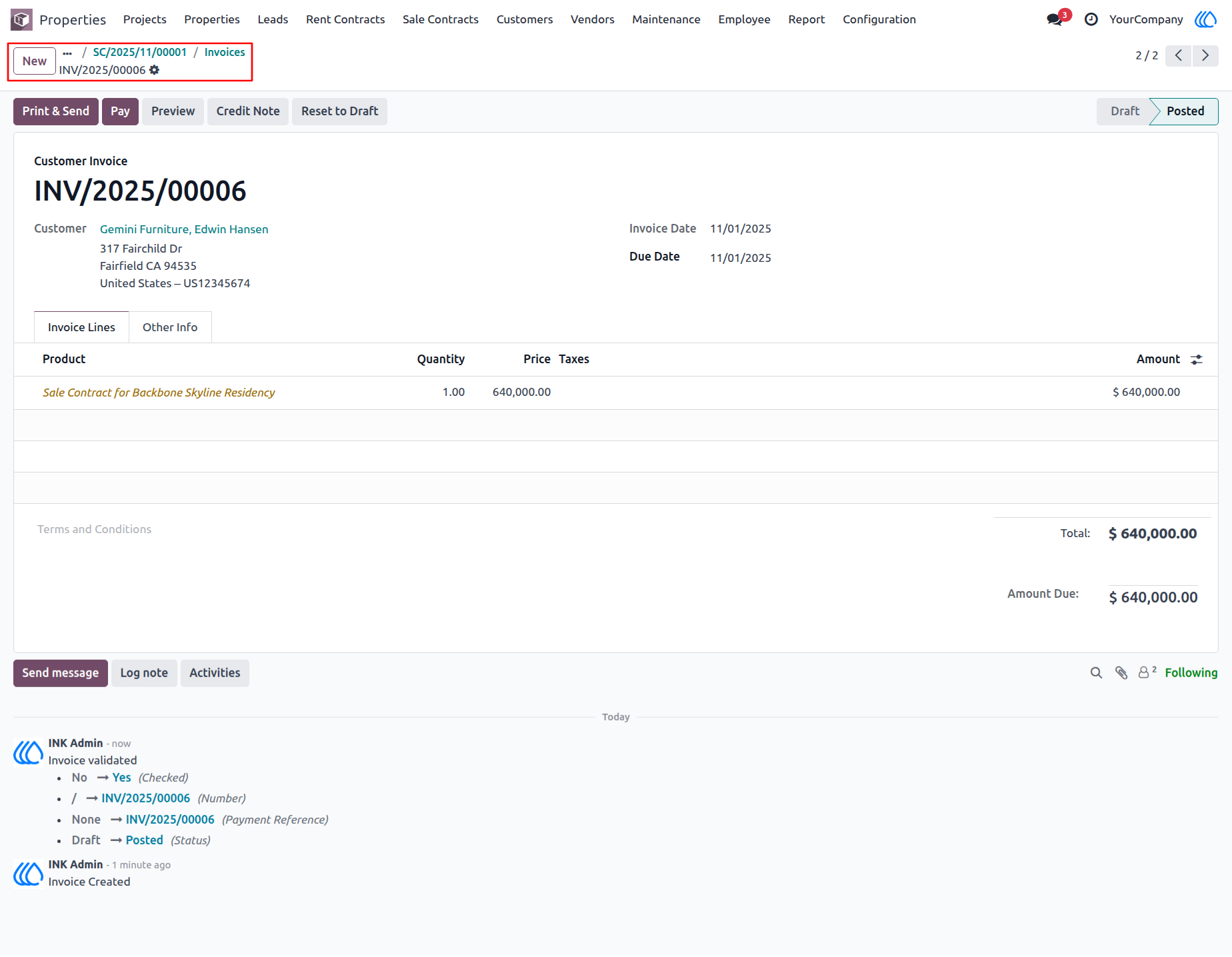This screenshot has height=957, width=1232.
Task: Click Reset to Draft button
Action: [x=339, y=111]
